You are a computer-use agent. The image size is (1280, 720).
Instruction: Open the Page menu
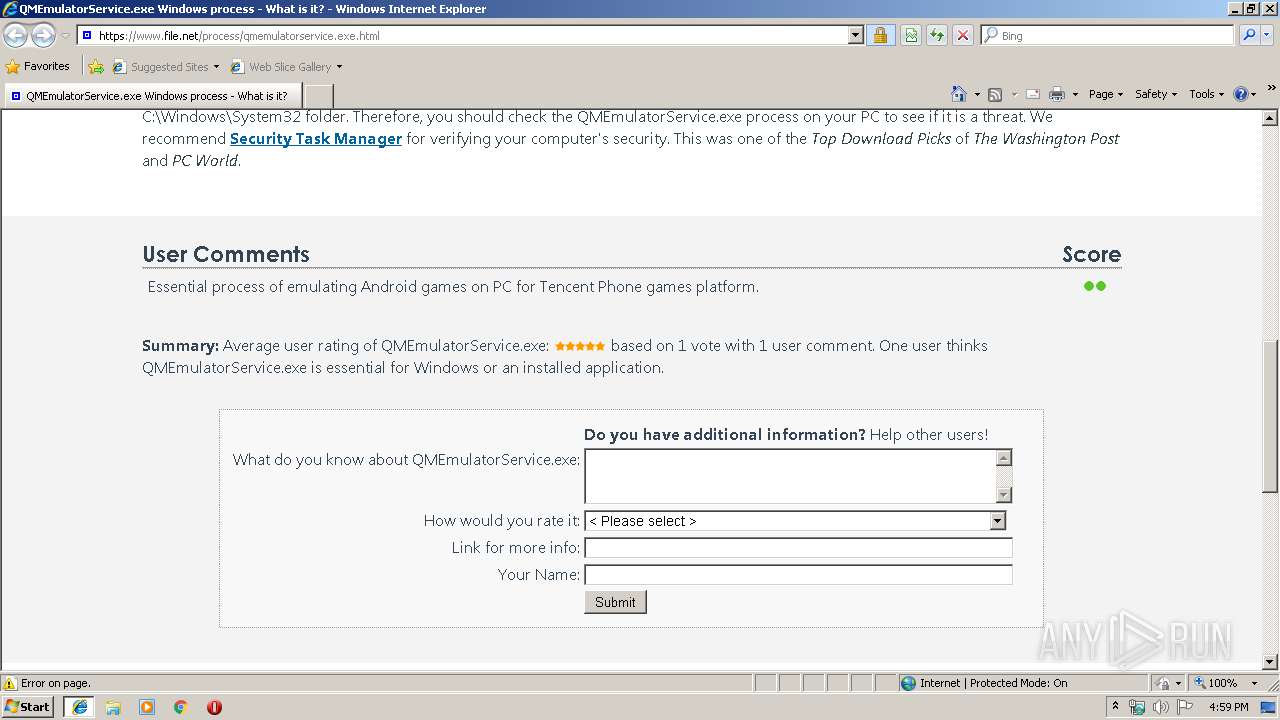point(1105,94)
